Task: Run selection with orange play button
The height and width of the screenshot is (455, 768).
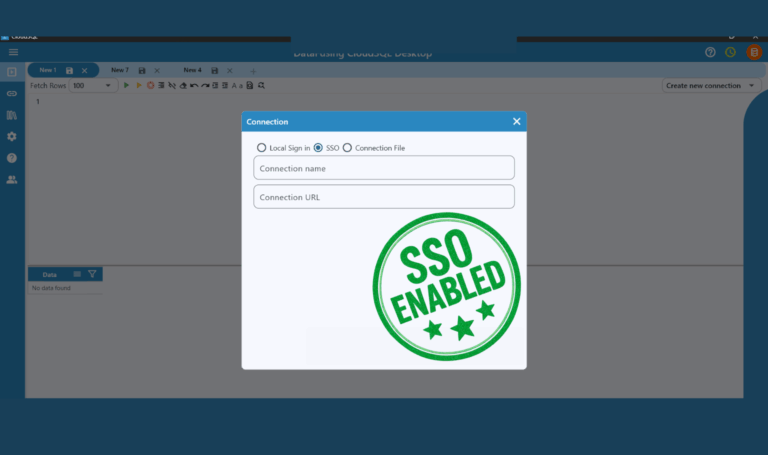Action: click(x=139, y=85)
